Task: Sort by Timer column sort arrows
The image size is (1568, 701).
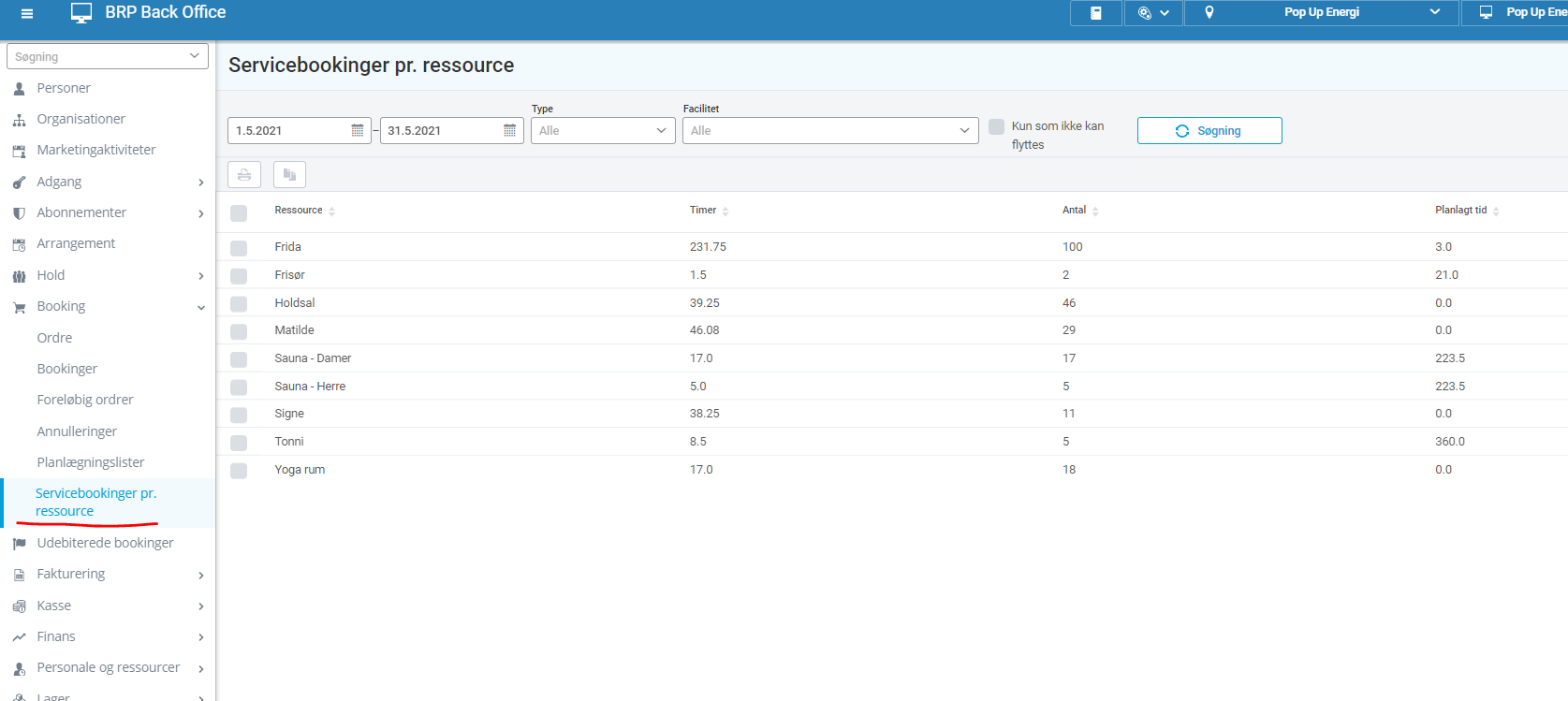Action: 725,212
